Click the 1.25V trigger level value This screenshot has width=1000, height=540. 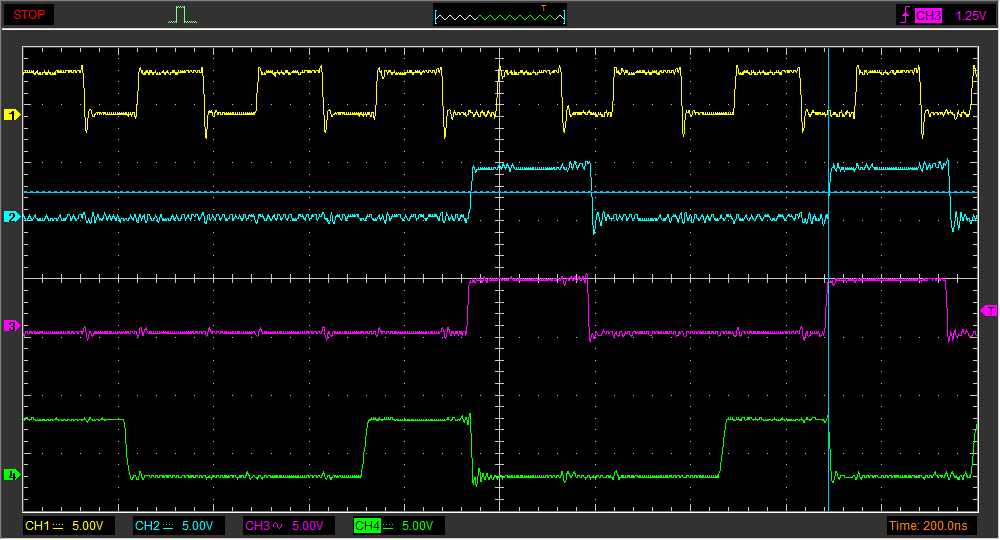pos(969,15)
